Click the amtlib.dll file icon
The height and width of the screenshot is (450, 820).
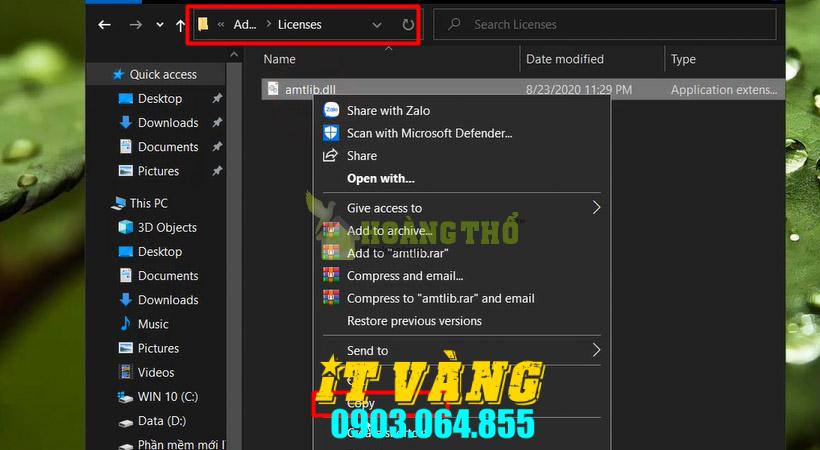(x=273, y=89)
